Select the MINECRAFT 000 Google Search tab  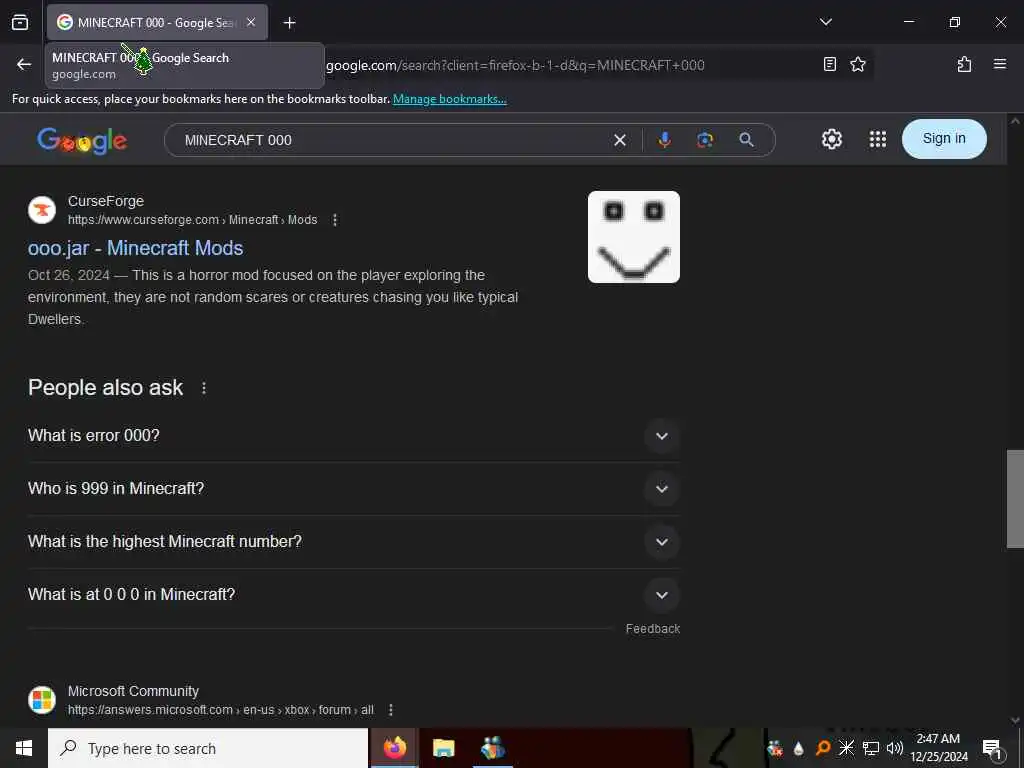(157, 22)
